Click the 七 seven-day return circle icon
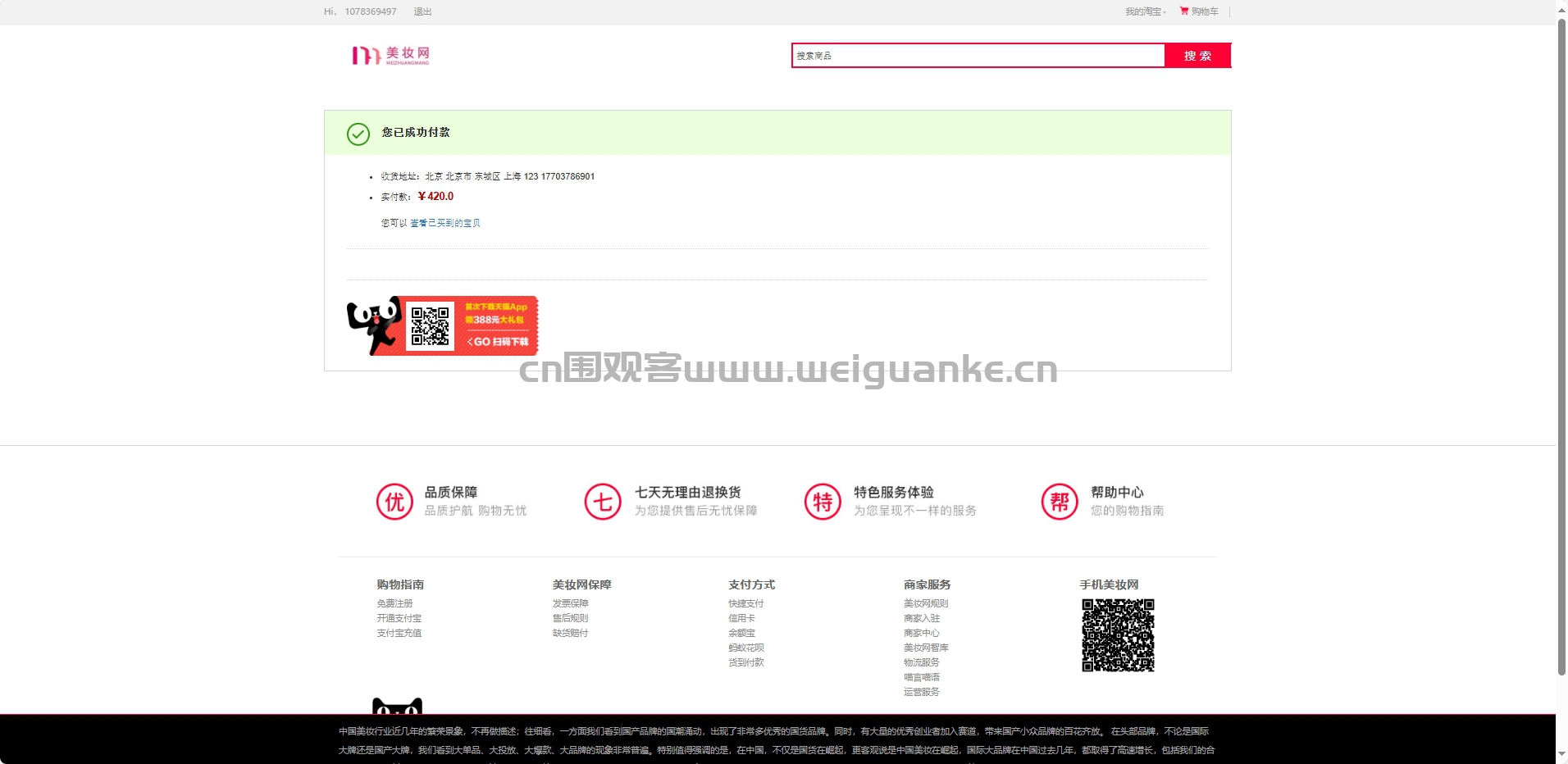1568x764 pixels. pyautogui.click(x=603, y=502)
